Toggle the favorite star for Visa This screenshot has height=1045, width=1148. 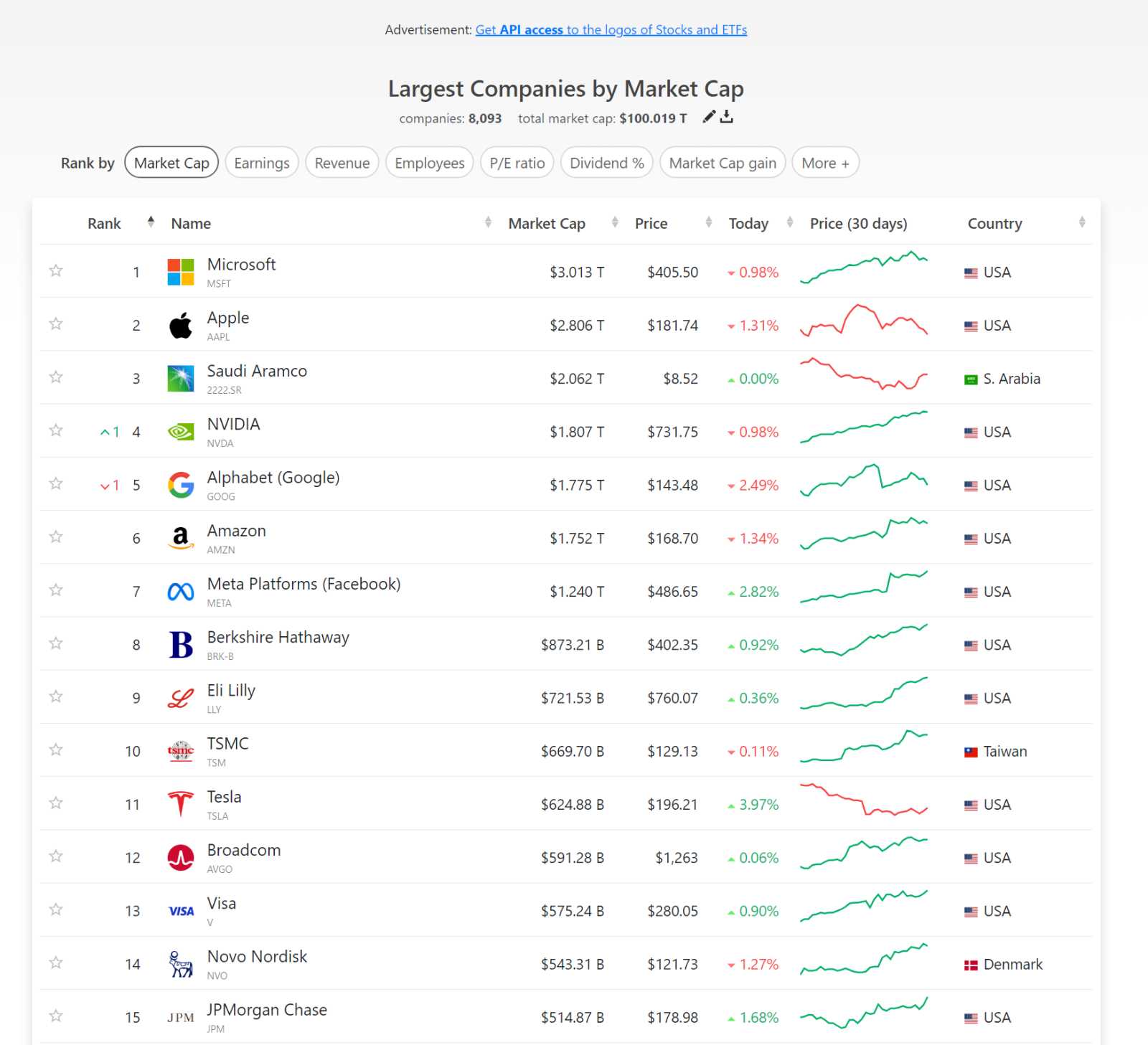(x=56, y=909)
